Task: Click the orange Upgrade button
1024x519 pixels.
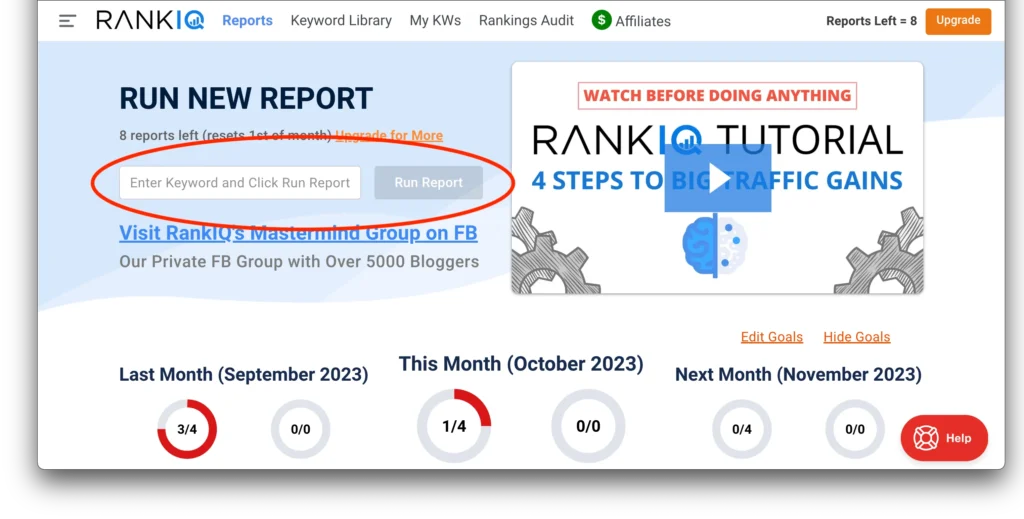Action: pyautogui.click(x=958, y=21)
